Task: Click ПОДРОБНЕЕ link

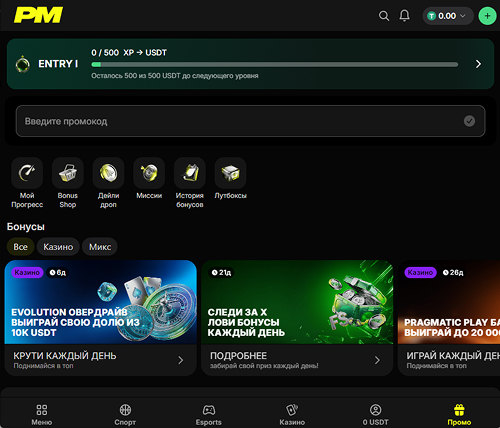Action: [238, 356]
